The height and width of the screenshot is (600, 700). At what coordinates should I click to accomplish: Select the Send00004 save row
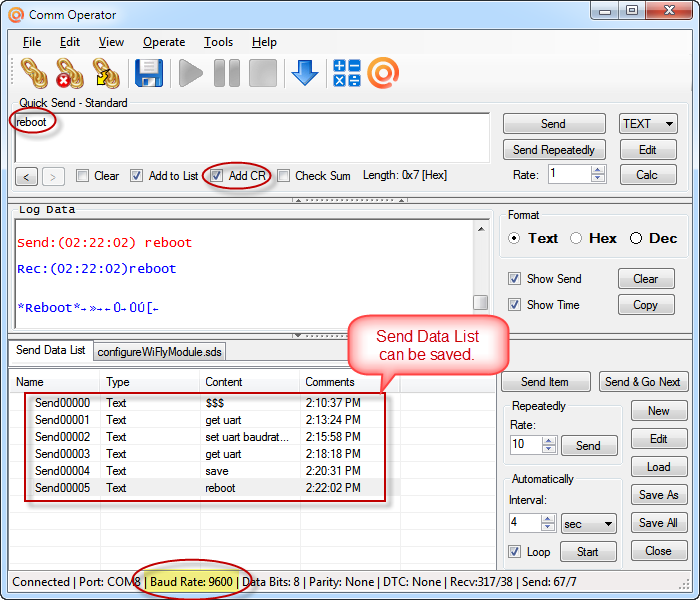[205, 471]
